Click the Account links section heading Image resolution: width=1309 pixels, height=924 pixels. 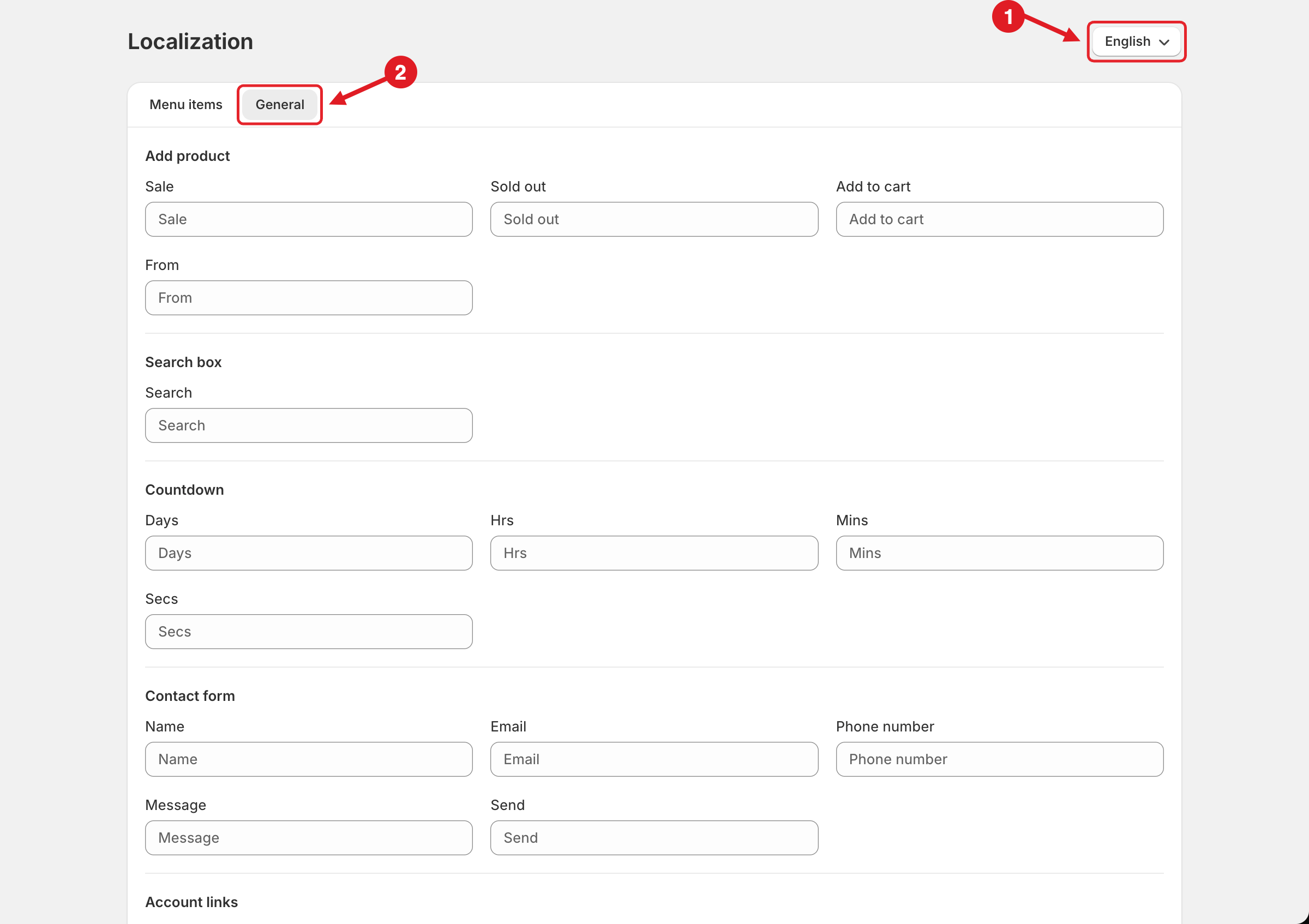tap(191, 902)
